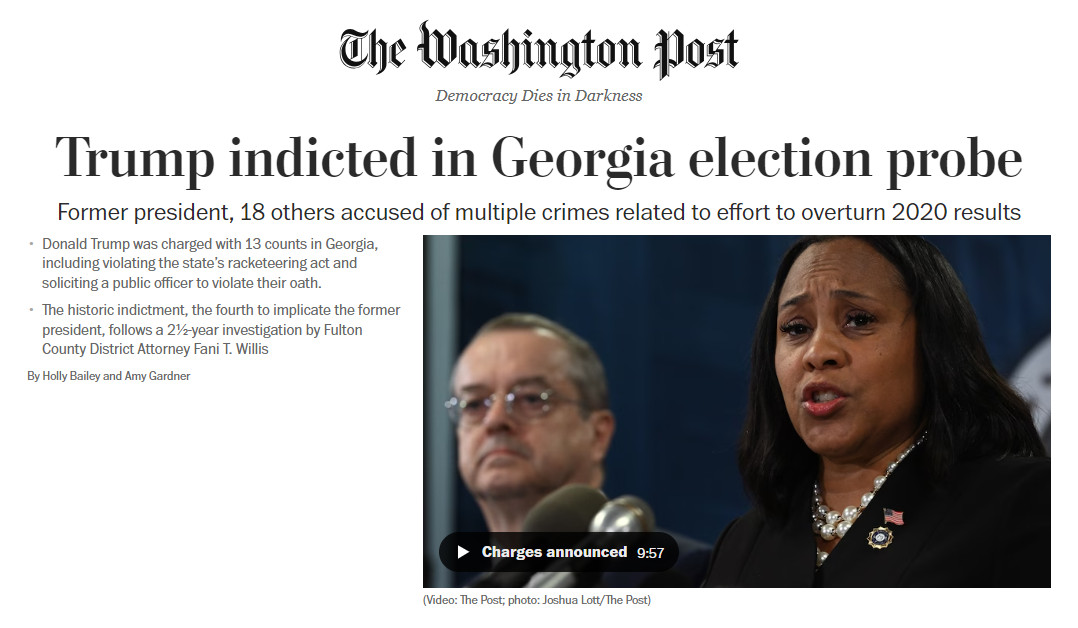Image resolution: width=1078 pixels, height=628 pixels.
Task: Open bullet about Trump's 13 counts
Action: [x=210, y=263]
